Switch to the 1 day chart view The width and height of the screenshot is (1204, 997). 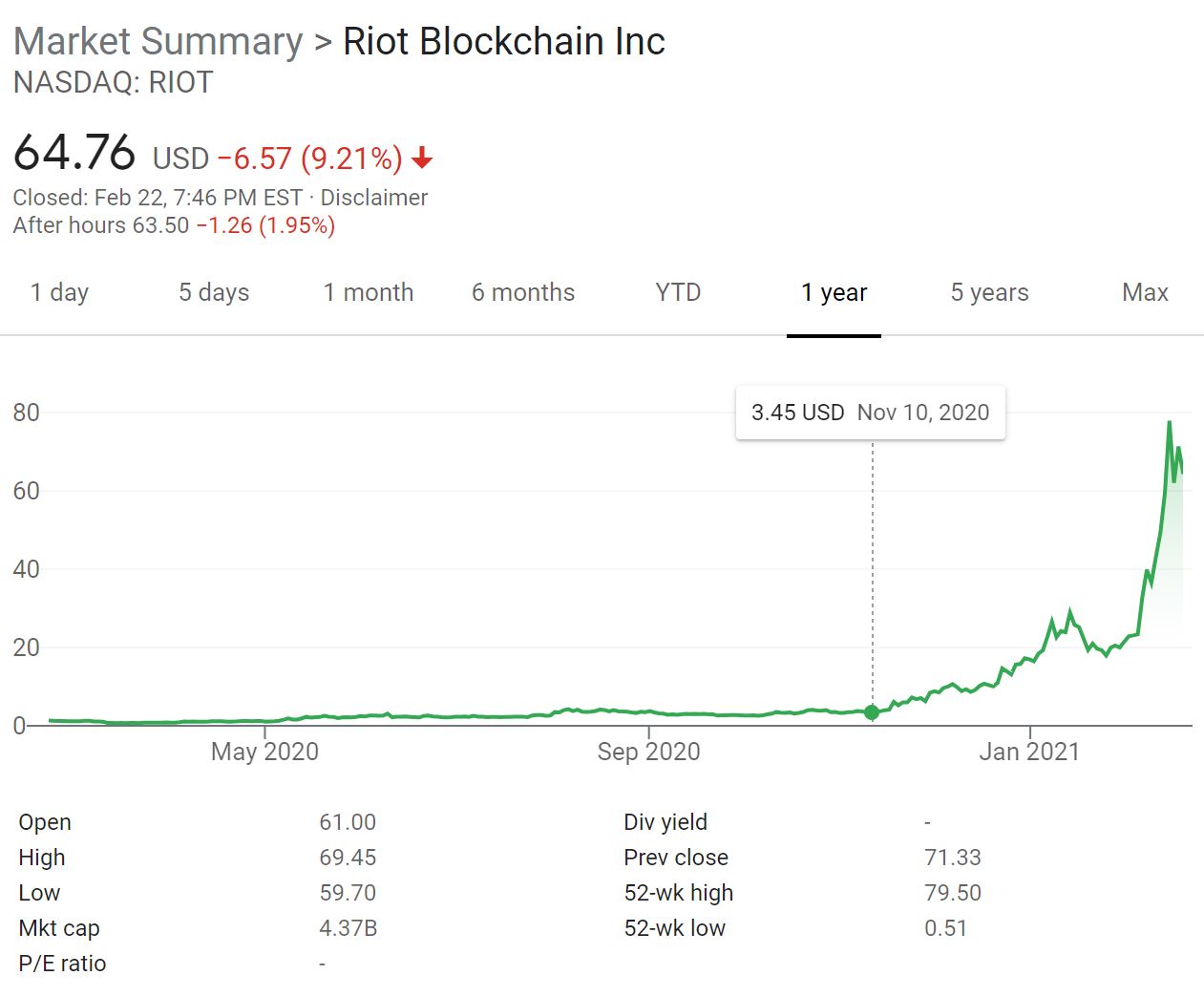pos(59,293)
